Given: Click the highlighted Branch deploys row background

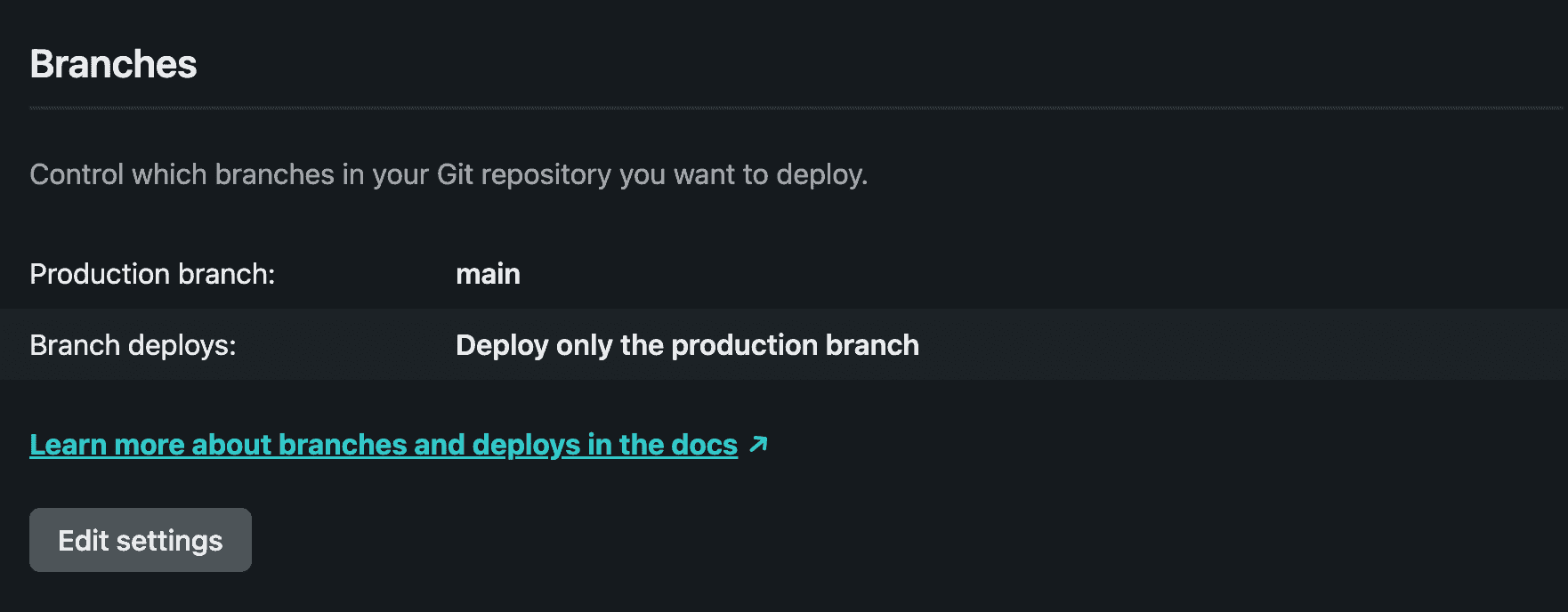Looking at the screenshot, I should [1246, 345].
